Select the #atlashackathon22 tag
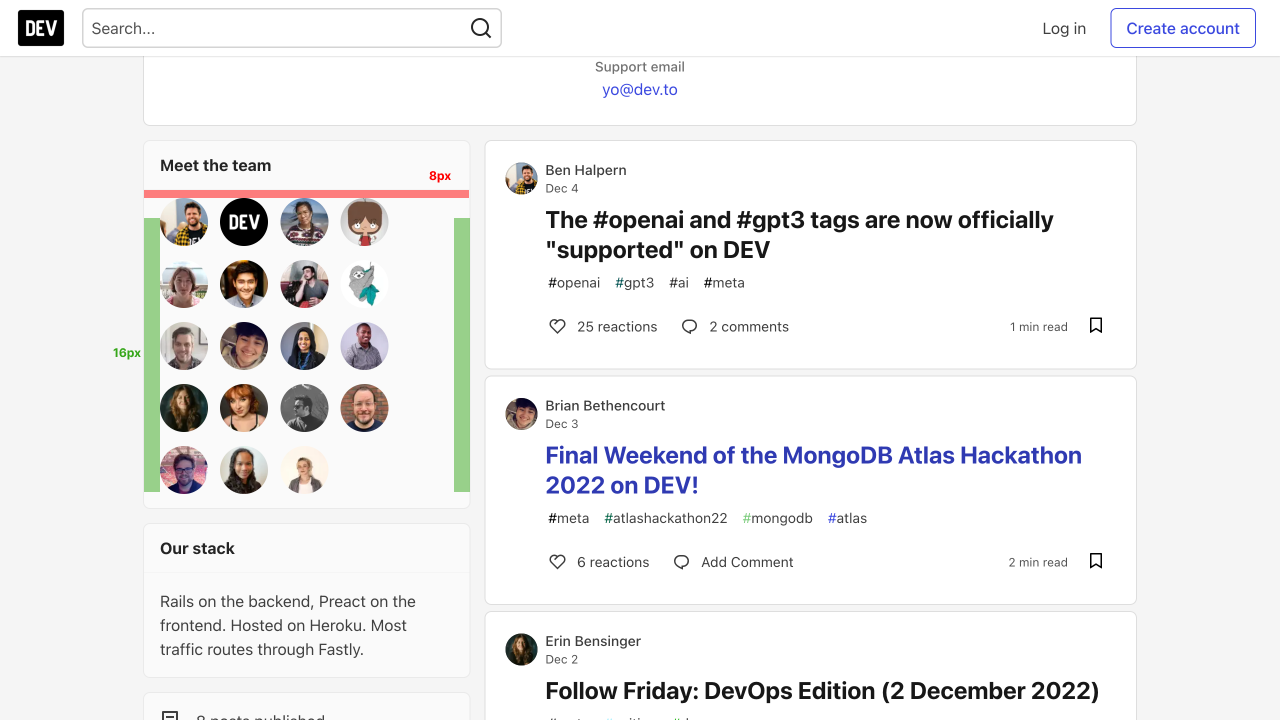 (x=665, y=518)
